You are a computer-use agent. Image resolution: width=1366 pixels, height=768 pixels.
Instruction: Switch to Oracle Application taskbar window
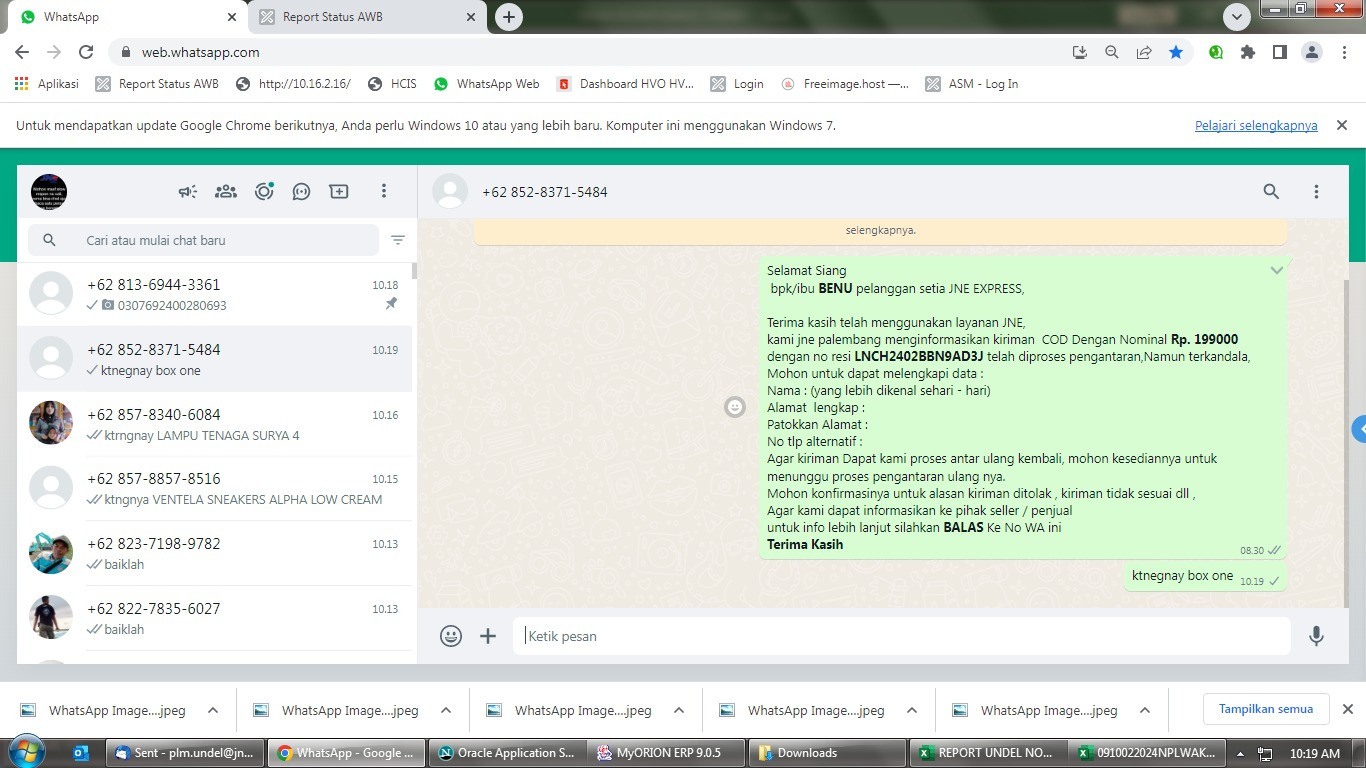pyautogui.click(x=507, y=753)
